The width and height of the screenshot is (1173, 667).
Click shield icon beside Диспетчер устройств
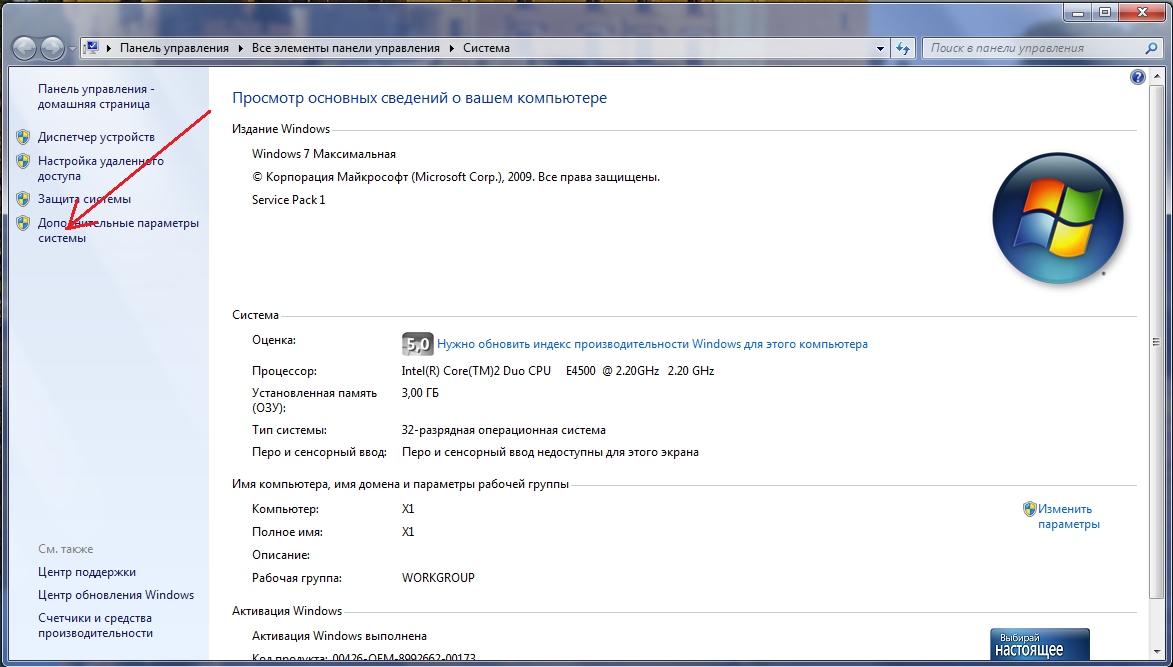pyautogui.click(x=23, y=137)
